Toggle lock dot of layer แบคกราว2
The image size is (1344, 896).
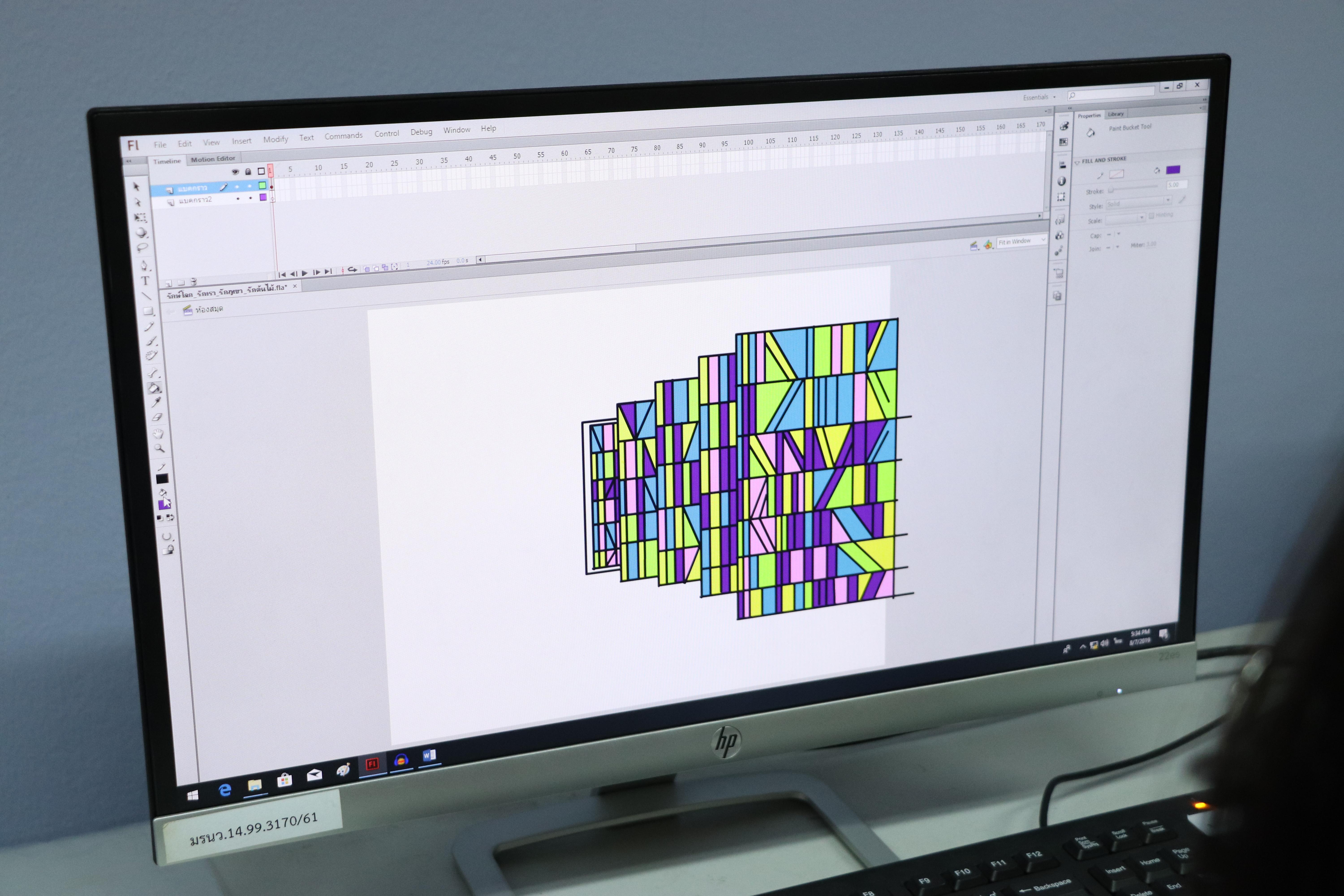click(x=250, y=198)
